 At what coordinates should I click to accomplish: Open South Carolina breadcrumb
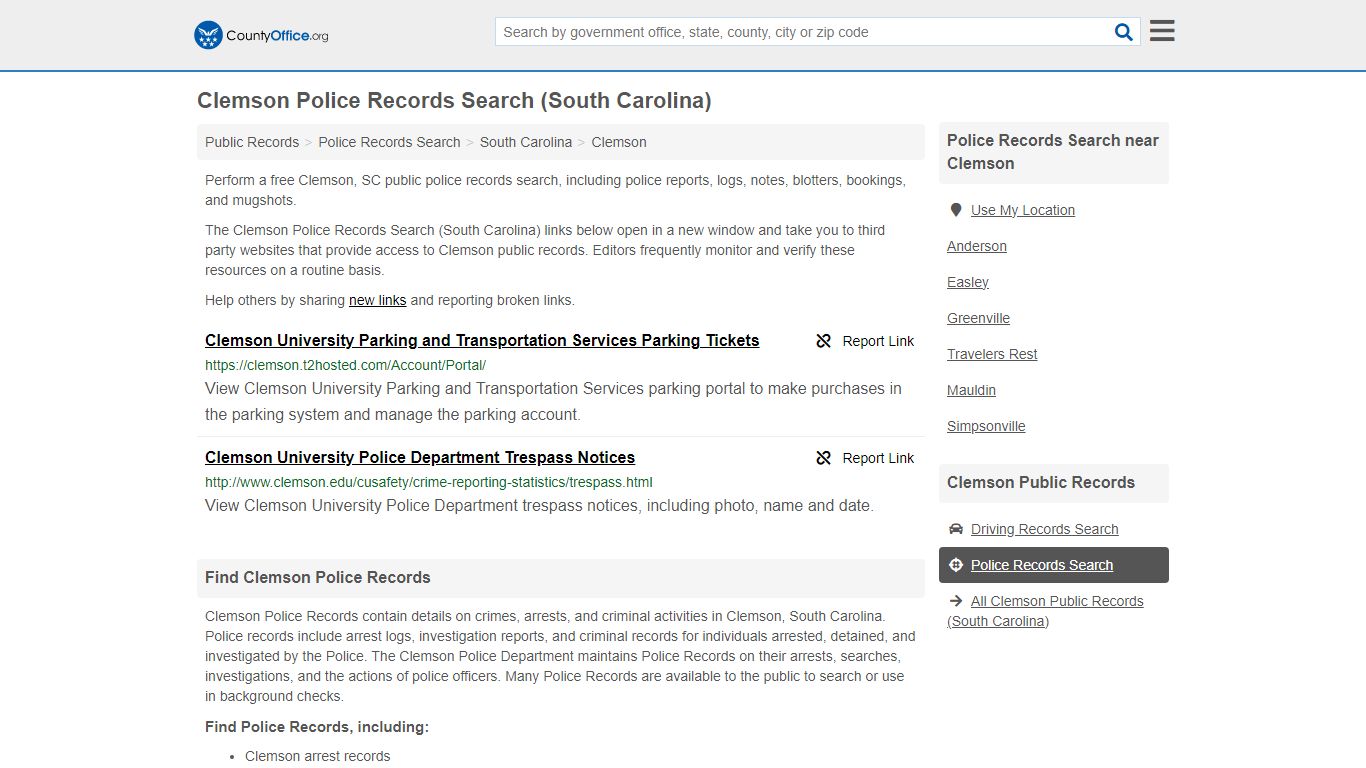click(x=526, y=142)
